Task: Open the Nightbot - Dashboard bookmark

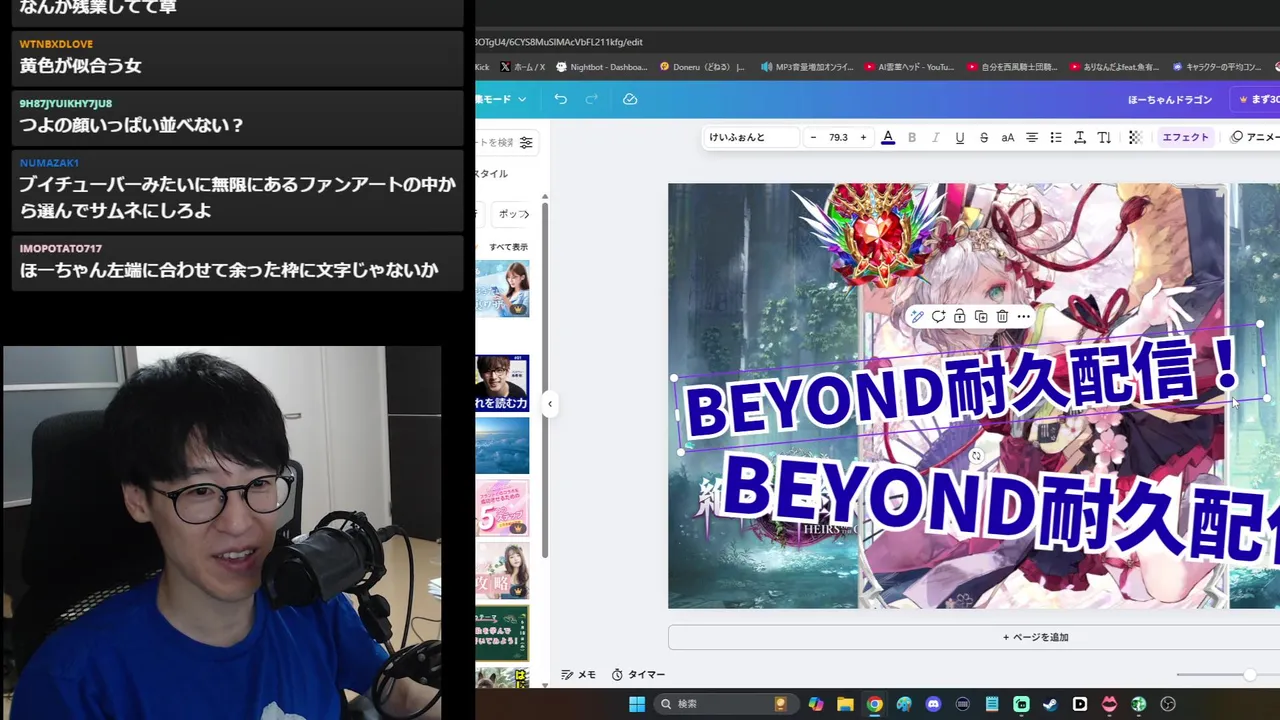Action: click(602, 67)
